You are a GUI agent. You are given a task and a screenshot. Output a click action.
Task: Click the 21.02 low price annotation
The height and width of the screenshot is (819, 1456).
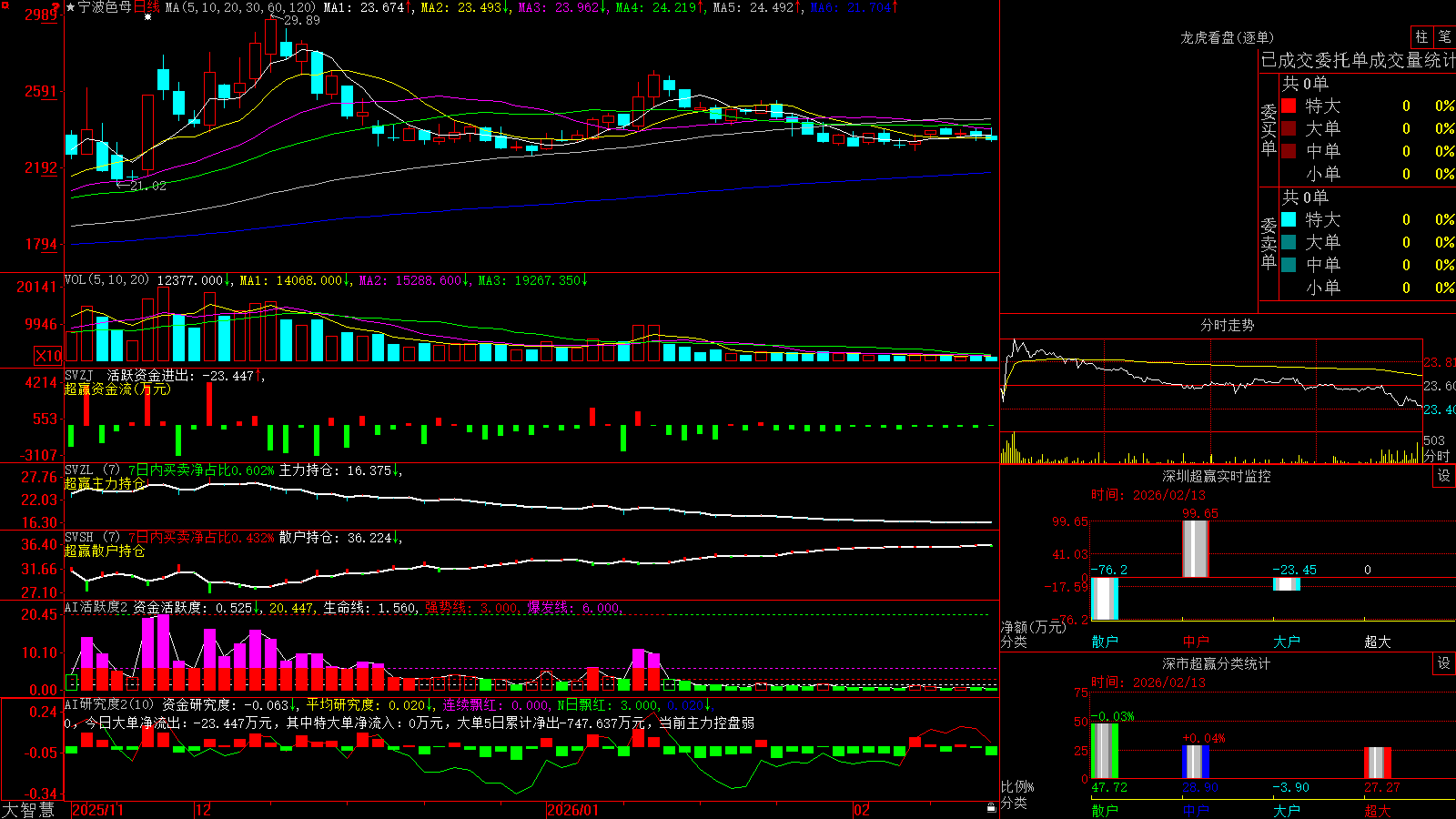[148, 186]
